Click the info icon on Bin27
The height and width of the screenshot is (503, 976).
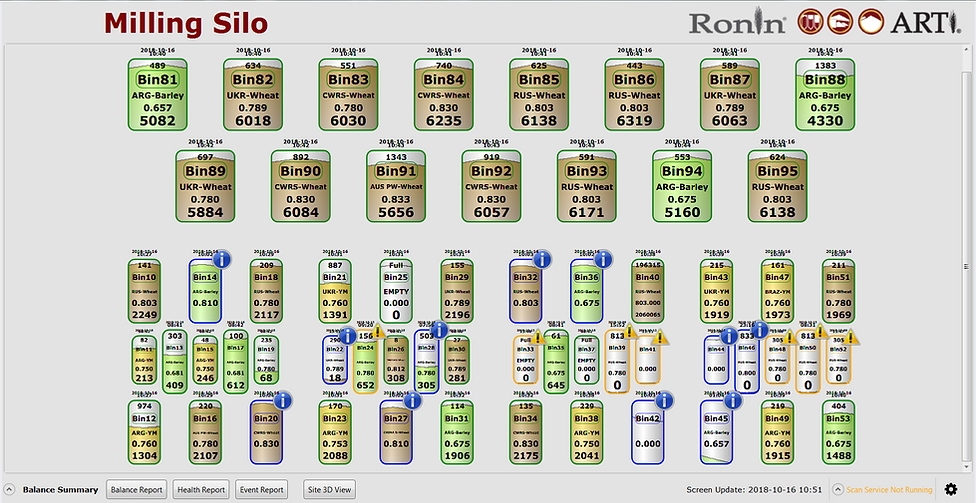[x=413, y=400]
